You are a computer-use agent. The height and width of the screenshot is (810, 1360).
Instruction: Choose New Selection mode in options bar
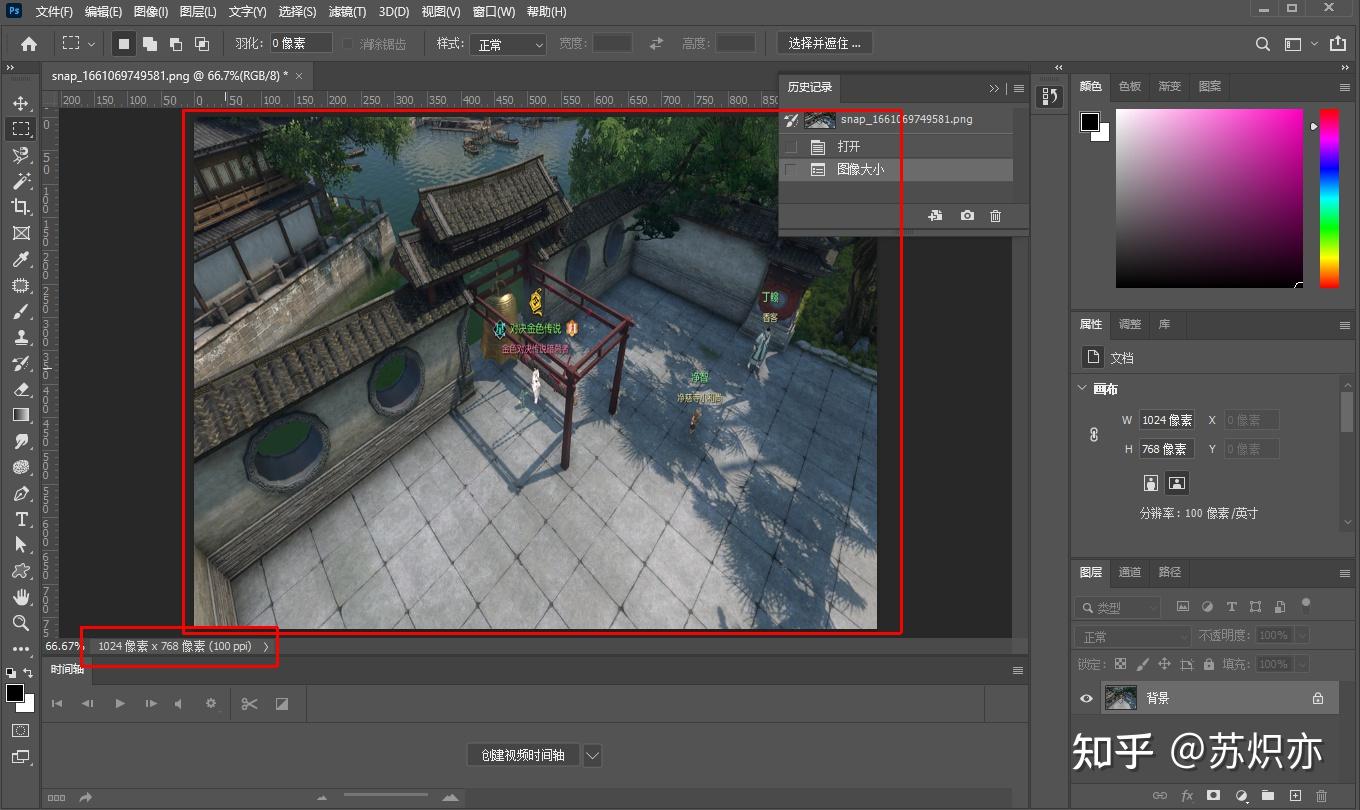(124, 44)
